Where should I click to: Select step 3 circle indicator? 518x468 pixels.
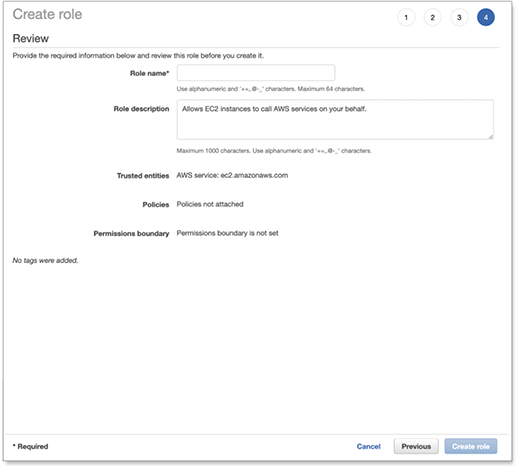click(x=459, y=17)
